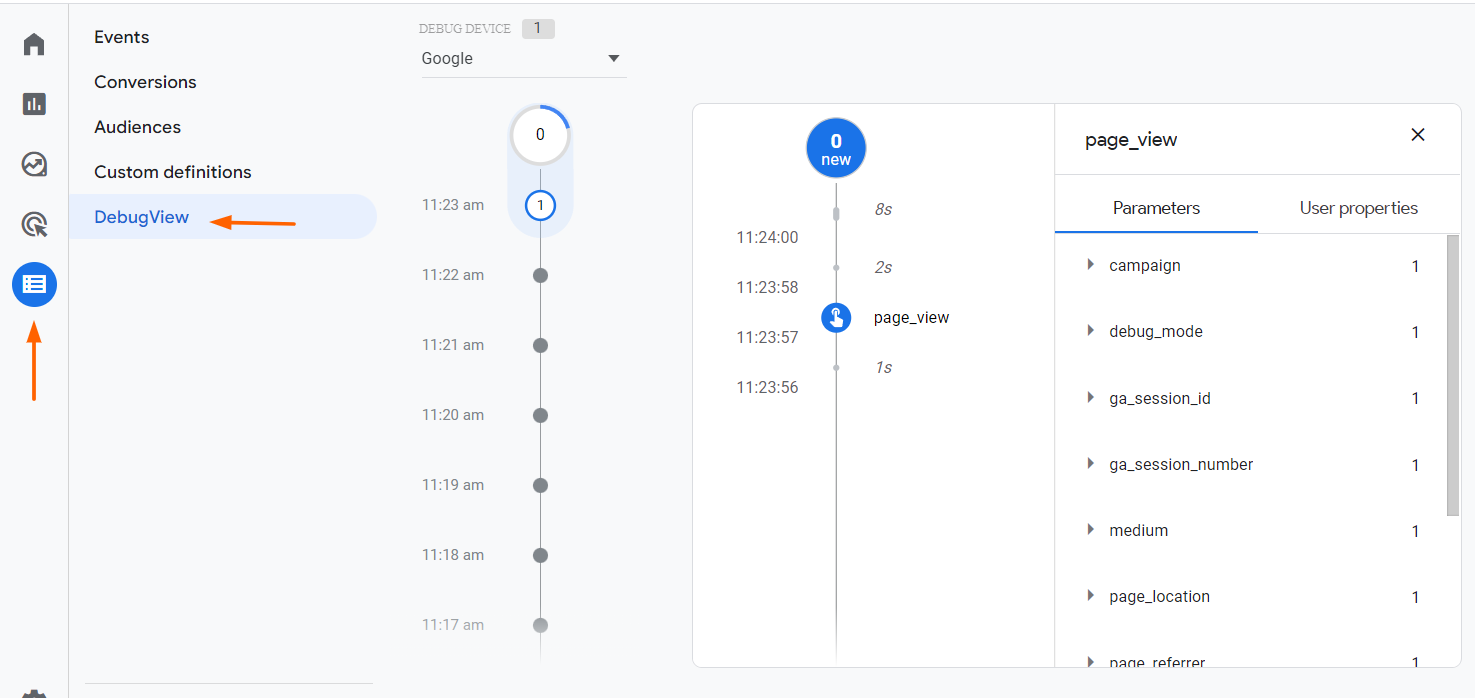Switch to the Parameters tab

[x=1156, y=208]
